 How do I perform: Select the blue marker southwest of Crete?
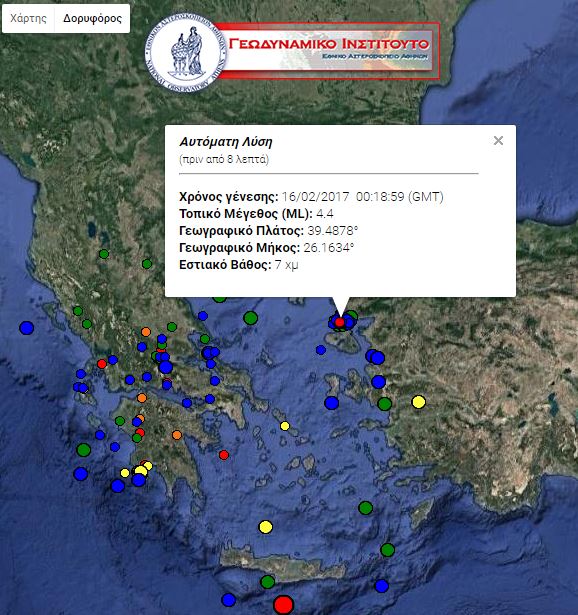coord(228,600)
